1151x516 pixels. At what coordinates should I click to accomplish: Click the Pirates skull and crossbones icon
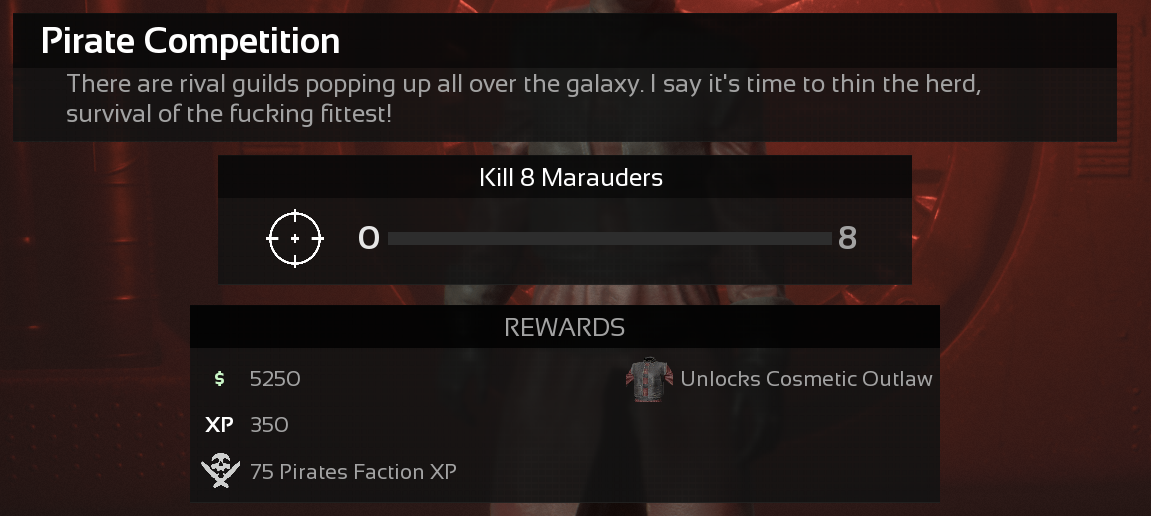(220, 470)
